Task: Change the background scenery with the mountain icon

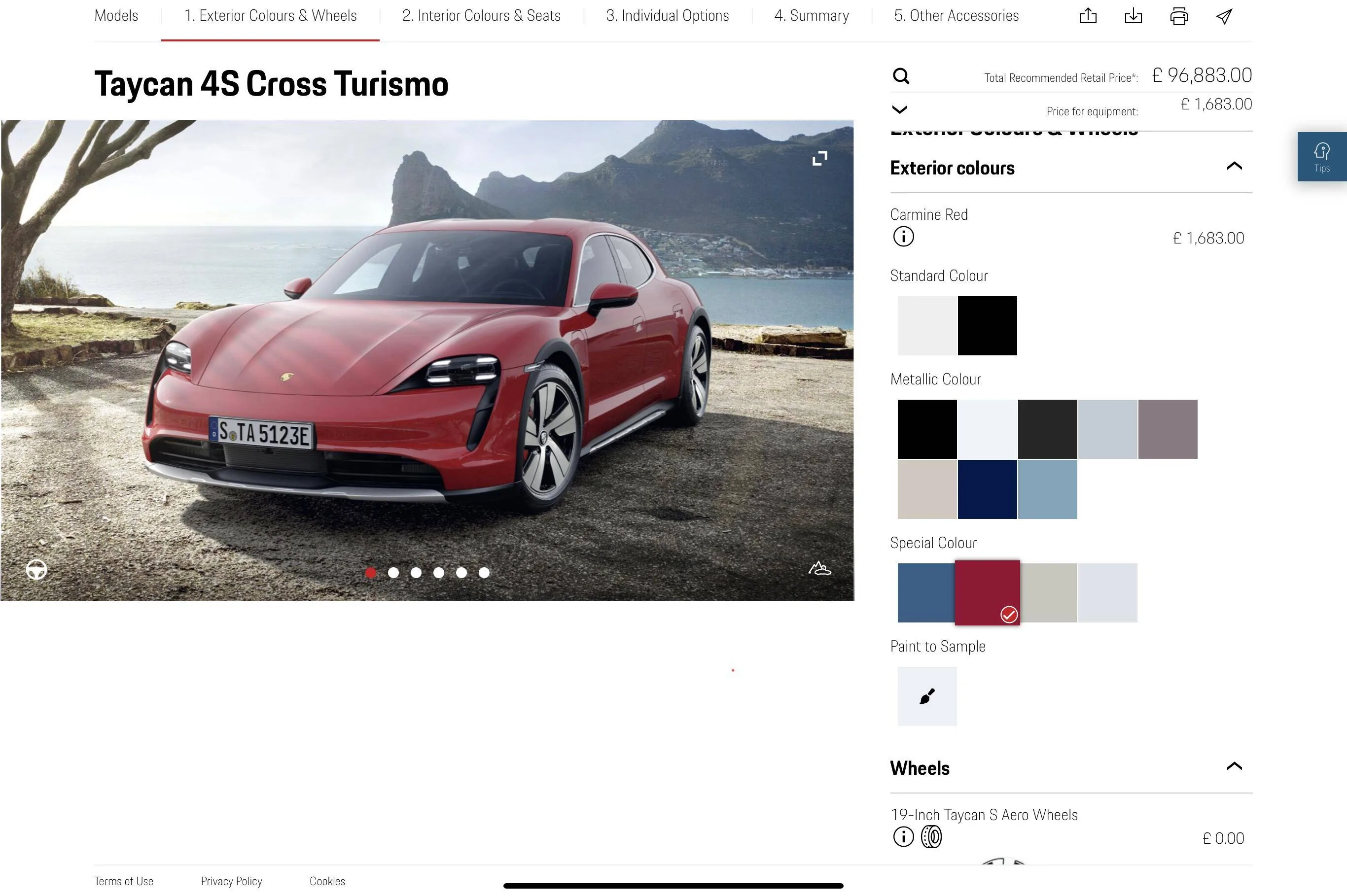Action: pos(819,568)
